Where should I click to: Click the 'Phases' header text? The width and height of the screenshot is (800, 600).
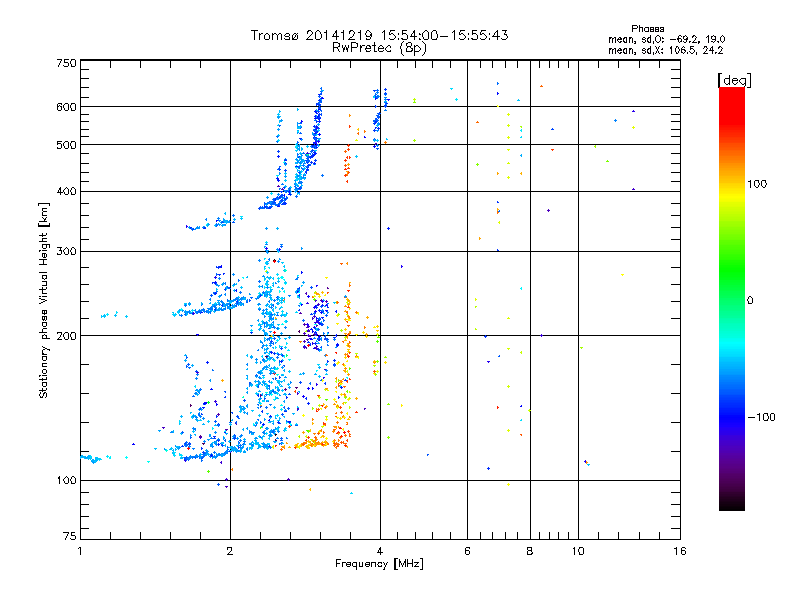click(x=647, y=29)
